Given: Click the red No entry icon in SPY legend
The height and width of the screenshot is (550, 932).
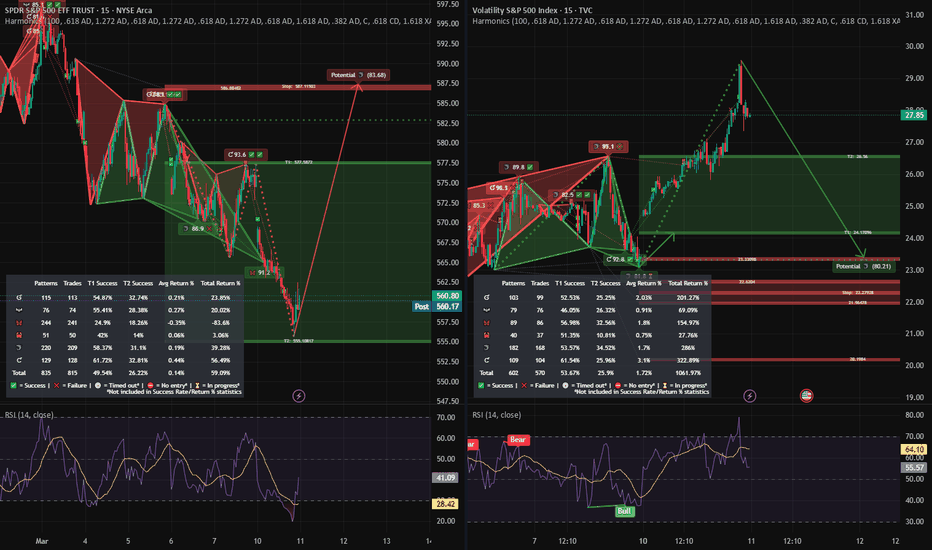Looking at the screenshot, I should (x=151, y=385).
